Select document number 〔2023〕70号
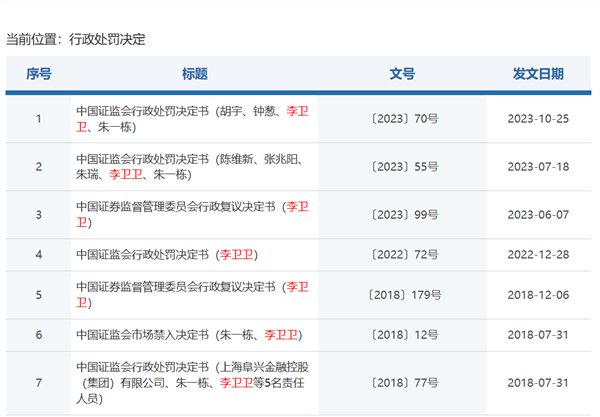Screen dimensions: 600x417 pos(404,119)
